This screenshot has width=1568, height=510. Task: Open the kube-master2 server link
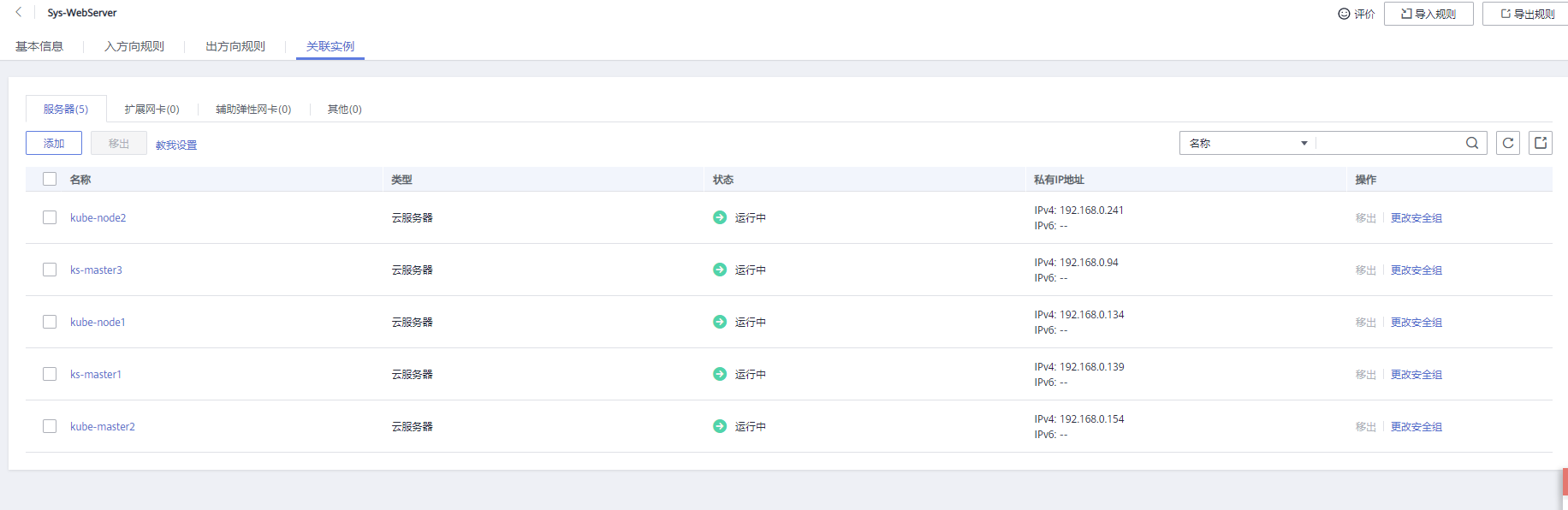[103, 426]
